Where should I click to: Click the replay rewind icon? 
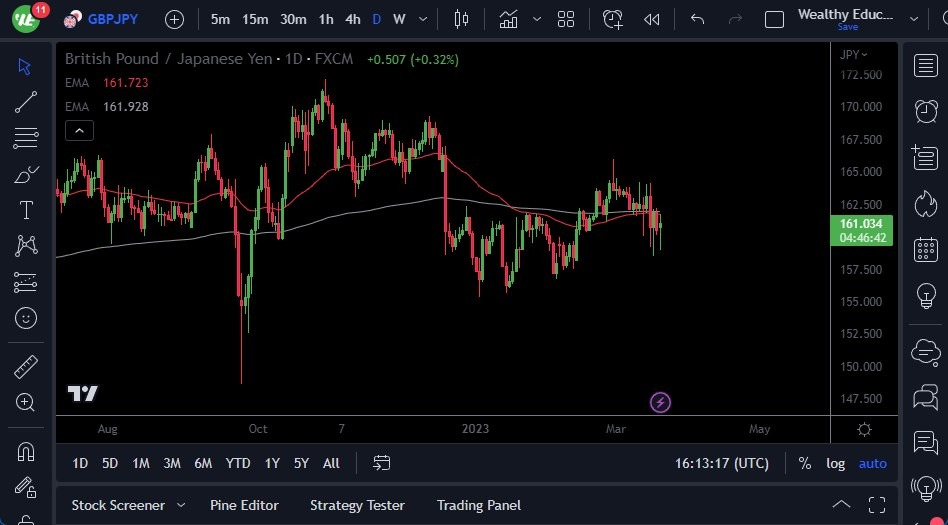[x=652, y=19]
